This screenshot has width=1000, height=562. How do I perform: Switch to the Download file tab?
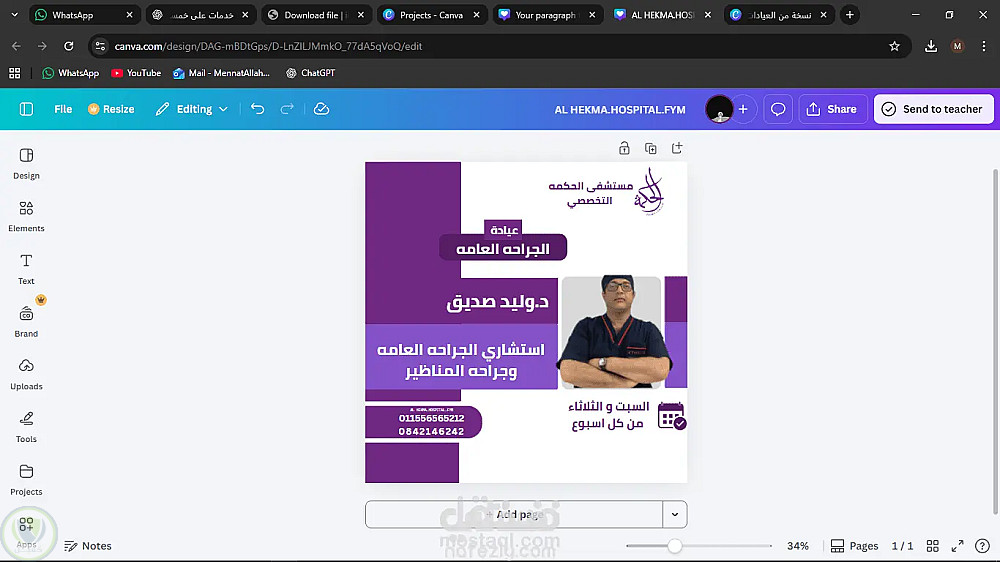pos(315,15)
